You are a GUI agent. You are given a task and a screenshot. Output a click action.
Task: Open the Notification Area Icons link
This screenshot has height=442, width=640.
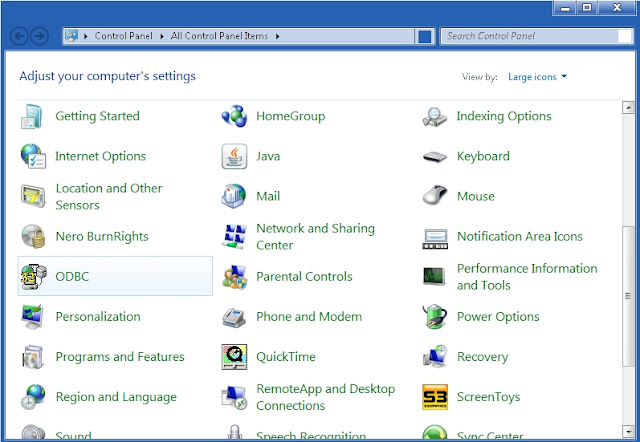pos(520,236)
